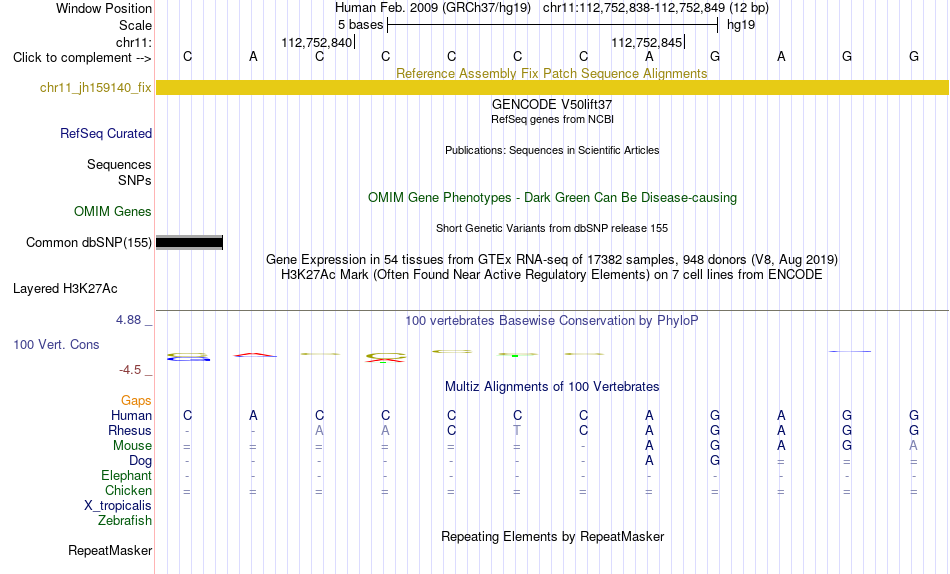Click the 'RefSeq genes from NCBI' title
The height and width of the screenshot is (574, 950).
coord(552,119)
